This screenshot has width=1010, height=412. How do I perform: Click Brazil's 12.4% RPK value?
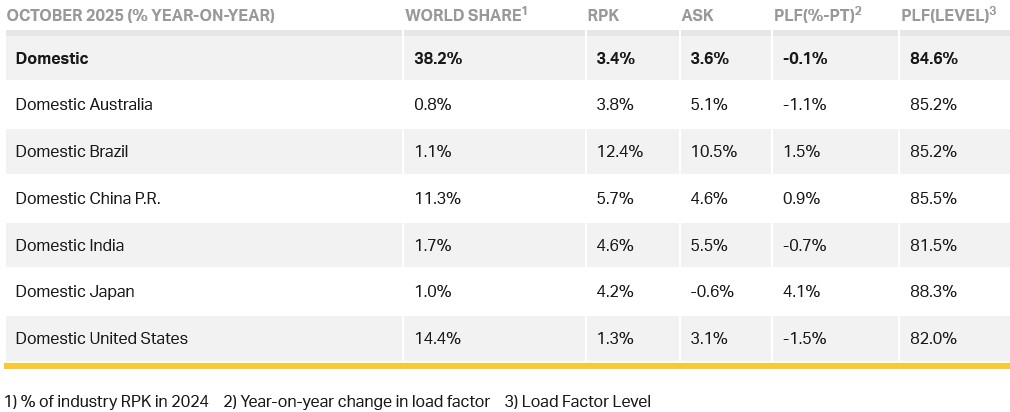tap(614, 151)
